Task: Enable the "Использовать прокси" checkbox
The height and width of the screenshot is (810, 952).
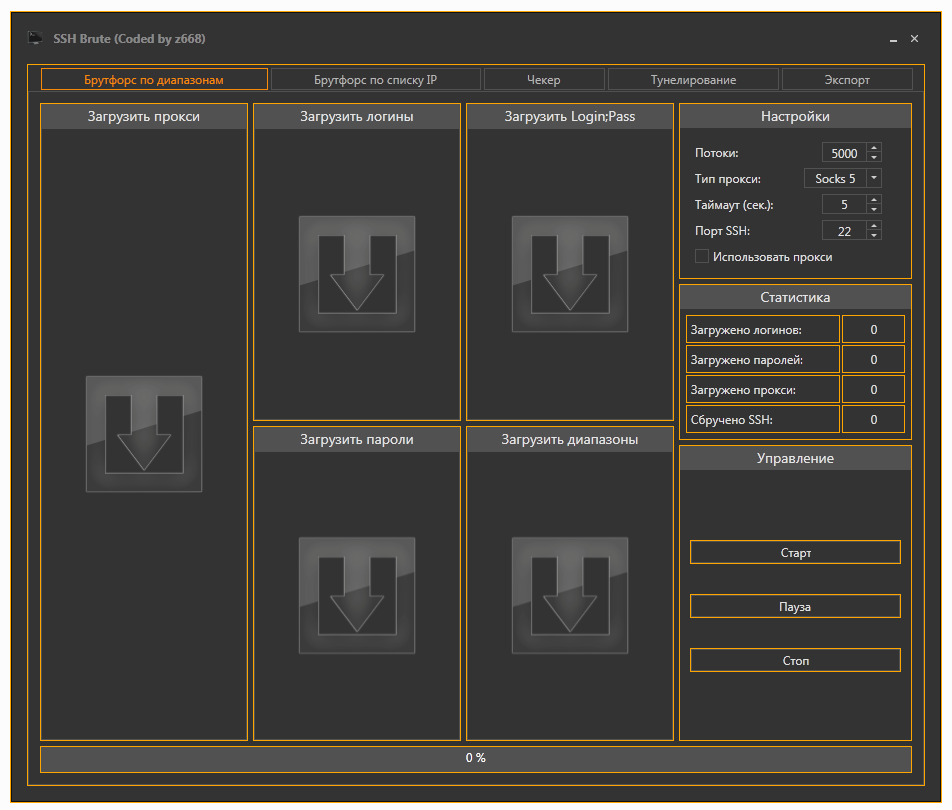Action: [x=702, y=257]
